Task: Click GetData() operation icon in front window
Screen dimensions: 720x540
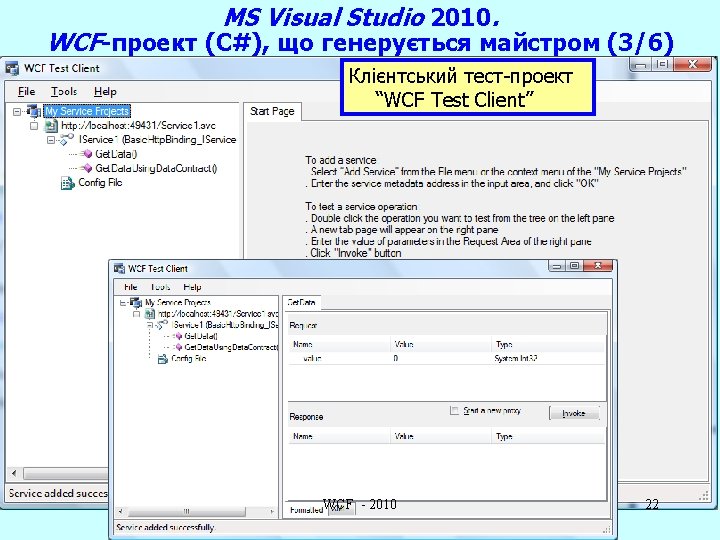Action: (178, 336)
